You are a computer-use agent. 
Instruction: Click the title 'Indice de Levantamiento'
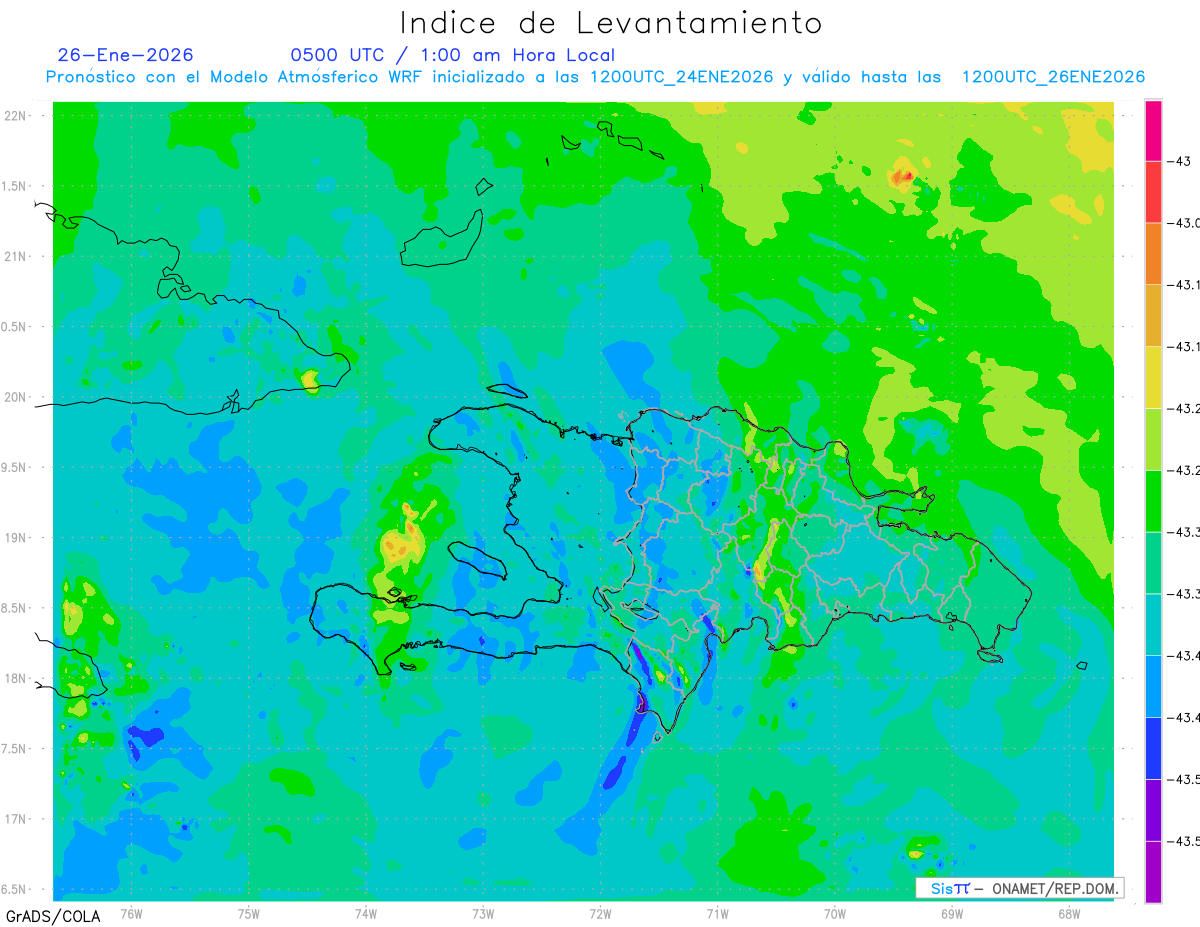pos(611,23)
